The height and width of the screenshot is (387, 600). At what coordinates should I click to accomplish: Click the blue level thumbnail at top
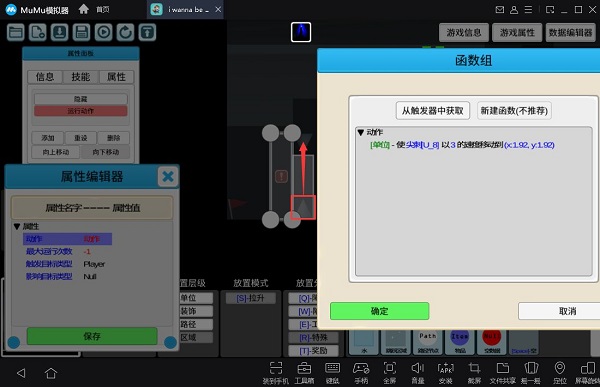[x=301, y=32]
